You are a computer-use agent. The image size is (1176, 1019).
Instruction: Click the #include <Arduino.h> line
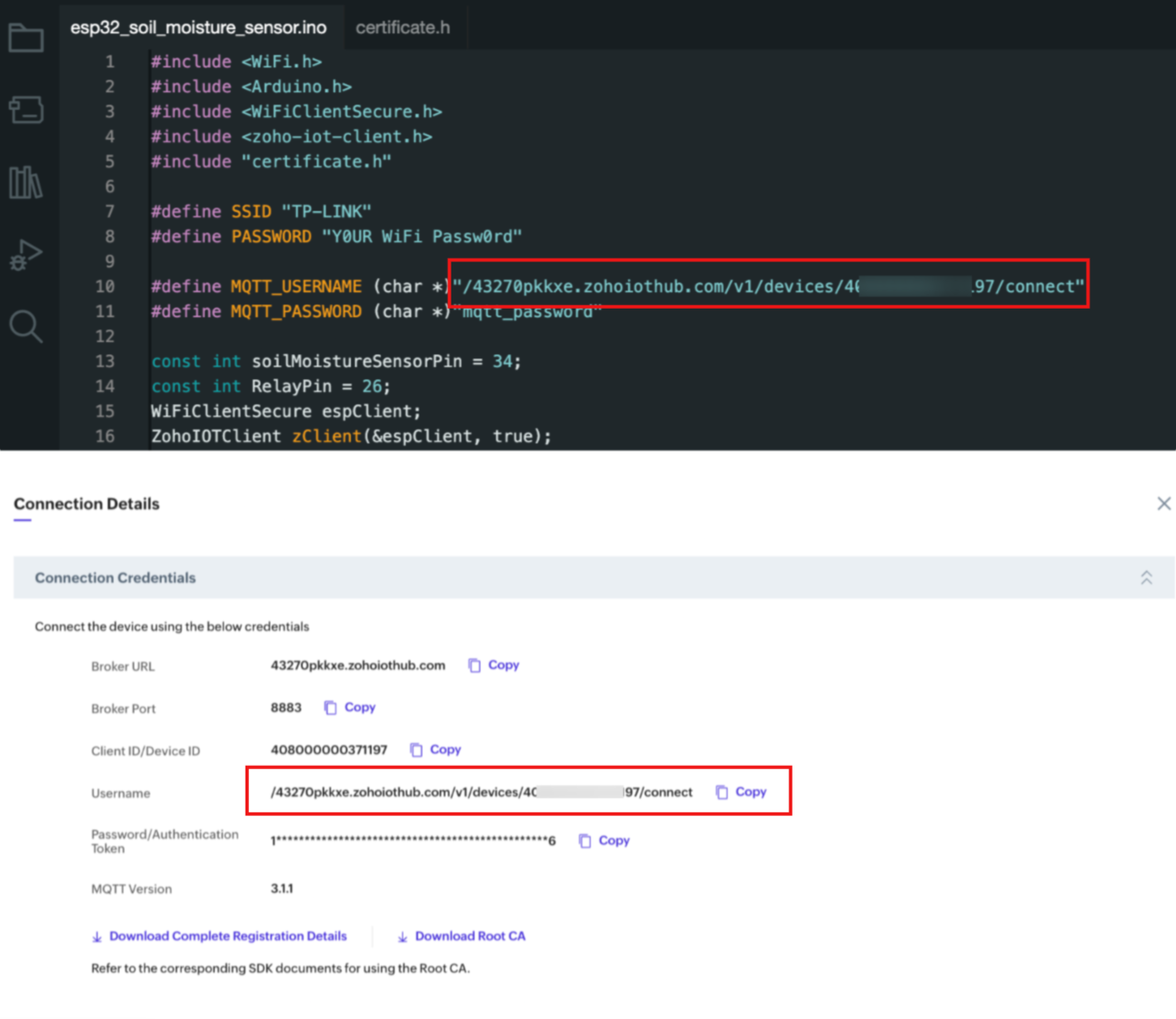coord(251,86)
